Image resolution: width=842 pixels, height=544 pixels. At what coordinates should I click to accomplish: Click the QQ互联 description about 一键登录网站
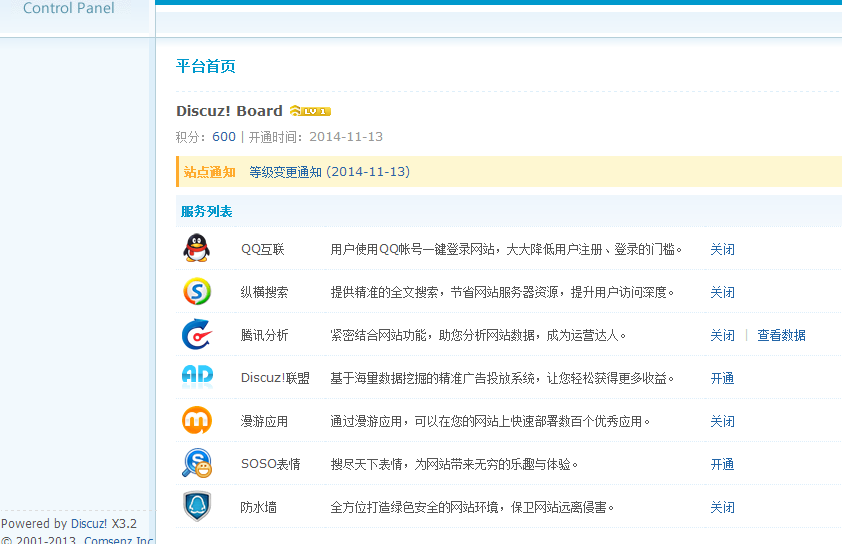pyautogui.click(x=506, y=249)
